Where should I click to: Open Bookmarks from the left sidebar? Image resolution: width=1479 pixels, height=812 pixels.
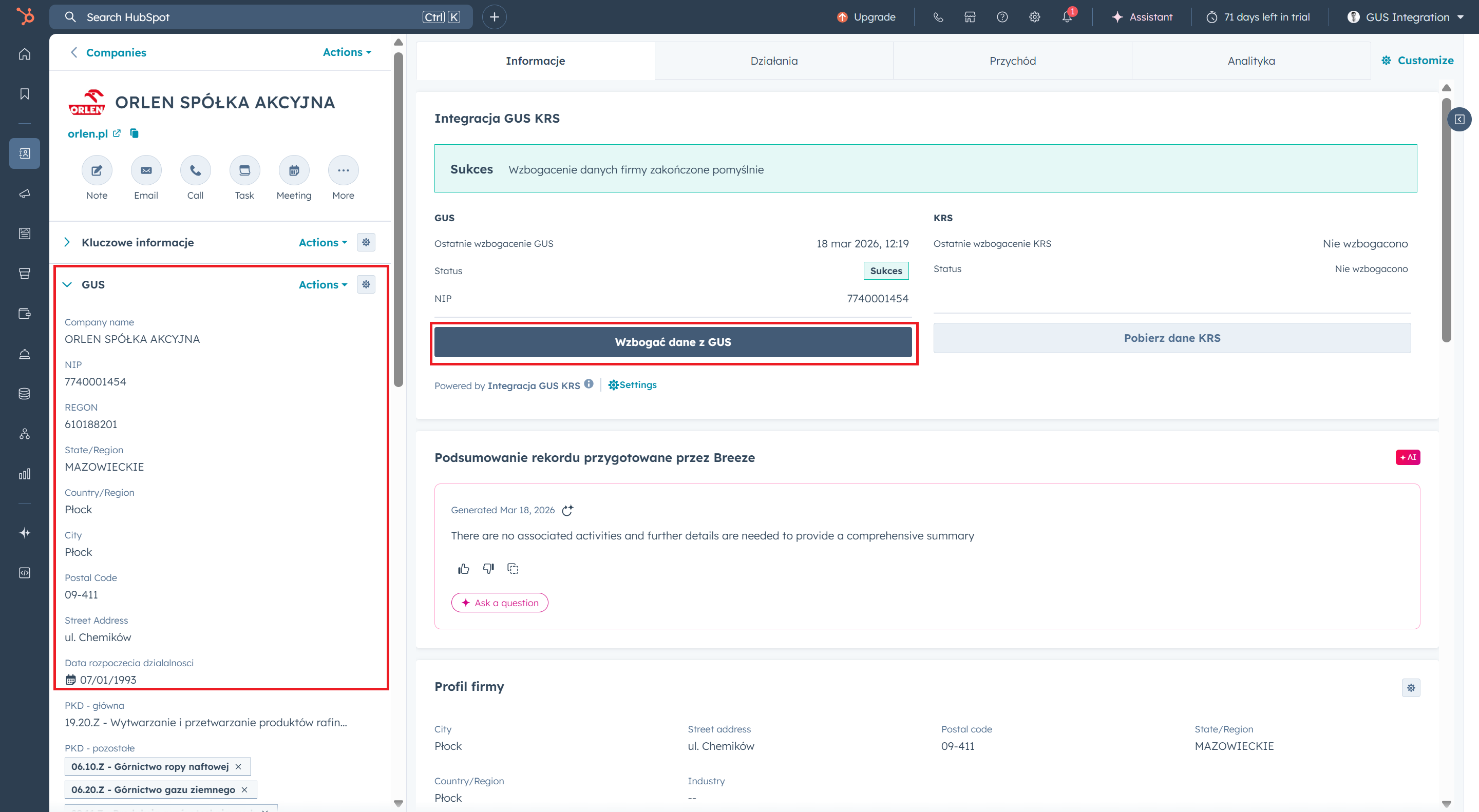click(x=25, y=93)
